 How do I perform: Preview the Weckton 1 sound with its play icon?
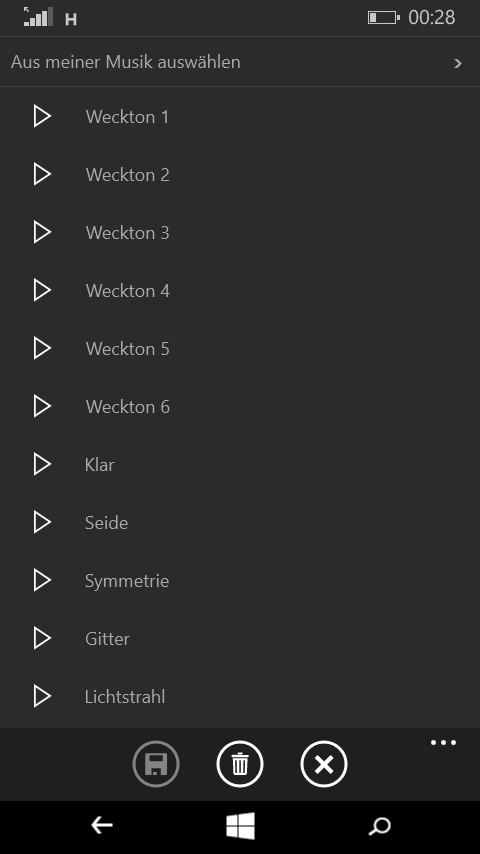click(42, 117)
